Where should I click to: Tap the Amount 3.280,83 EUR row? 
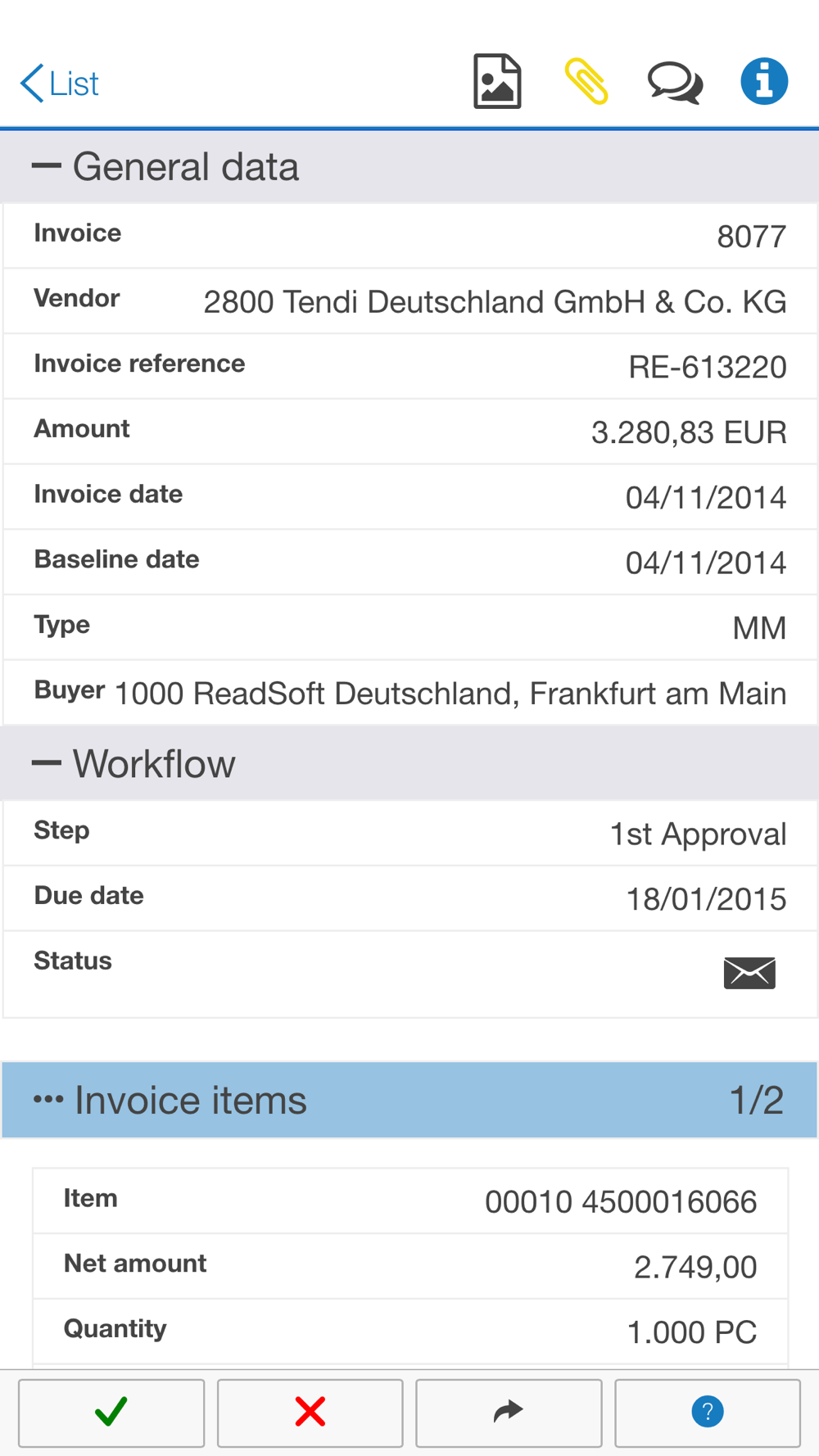click(409, 432)
